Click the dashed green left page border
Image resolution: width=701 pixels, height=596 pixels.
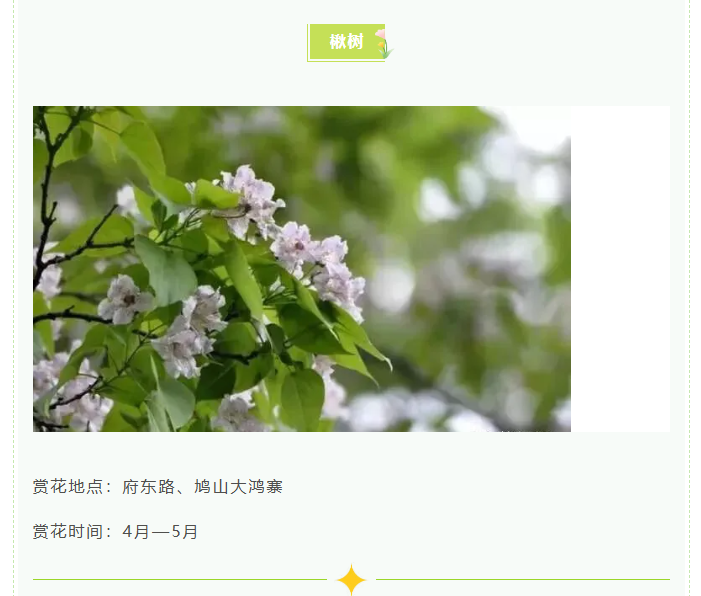(x=14, y=298)
